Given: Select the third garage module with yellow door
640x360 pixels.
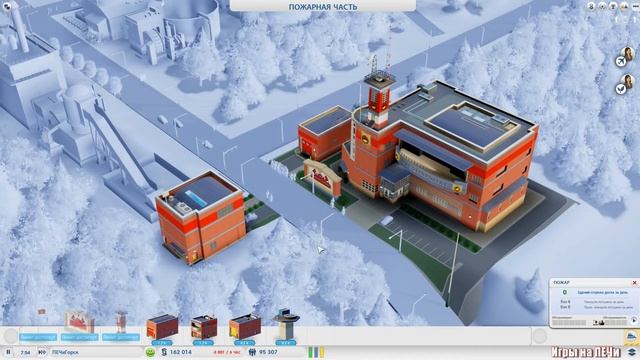Looking at the screenshot, I should pyautogui.click(x=244, y=327).
